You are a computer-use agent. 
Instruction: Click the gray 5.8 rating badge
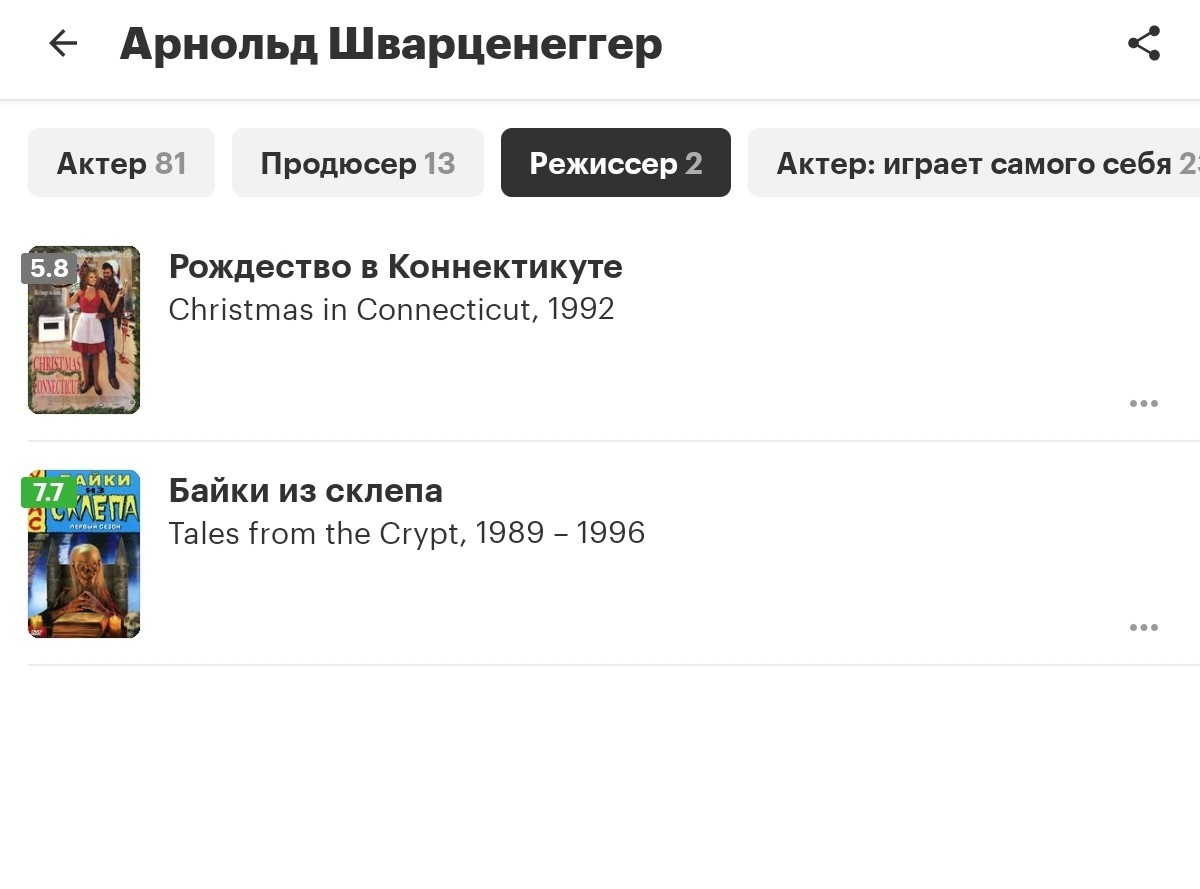tap(49, 268)
